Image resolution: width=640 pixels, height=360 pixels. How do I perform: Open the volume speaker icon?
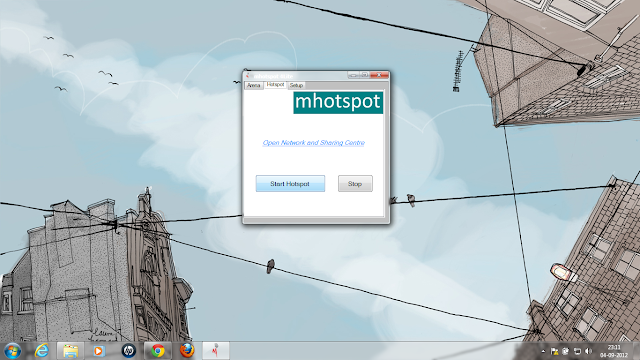588,351
